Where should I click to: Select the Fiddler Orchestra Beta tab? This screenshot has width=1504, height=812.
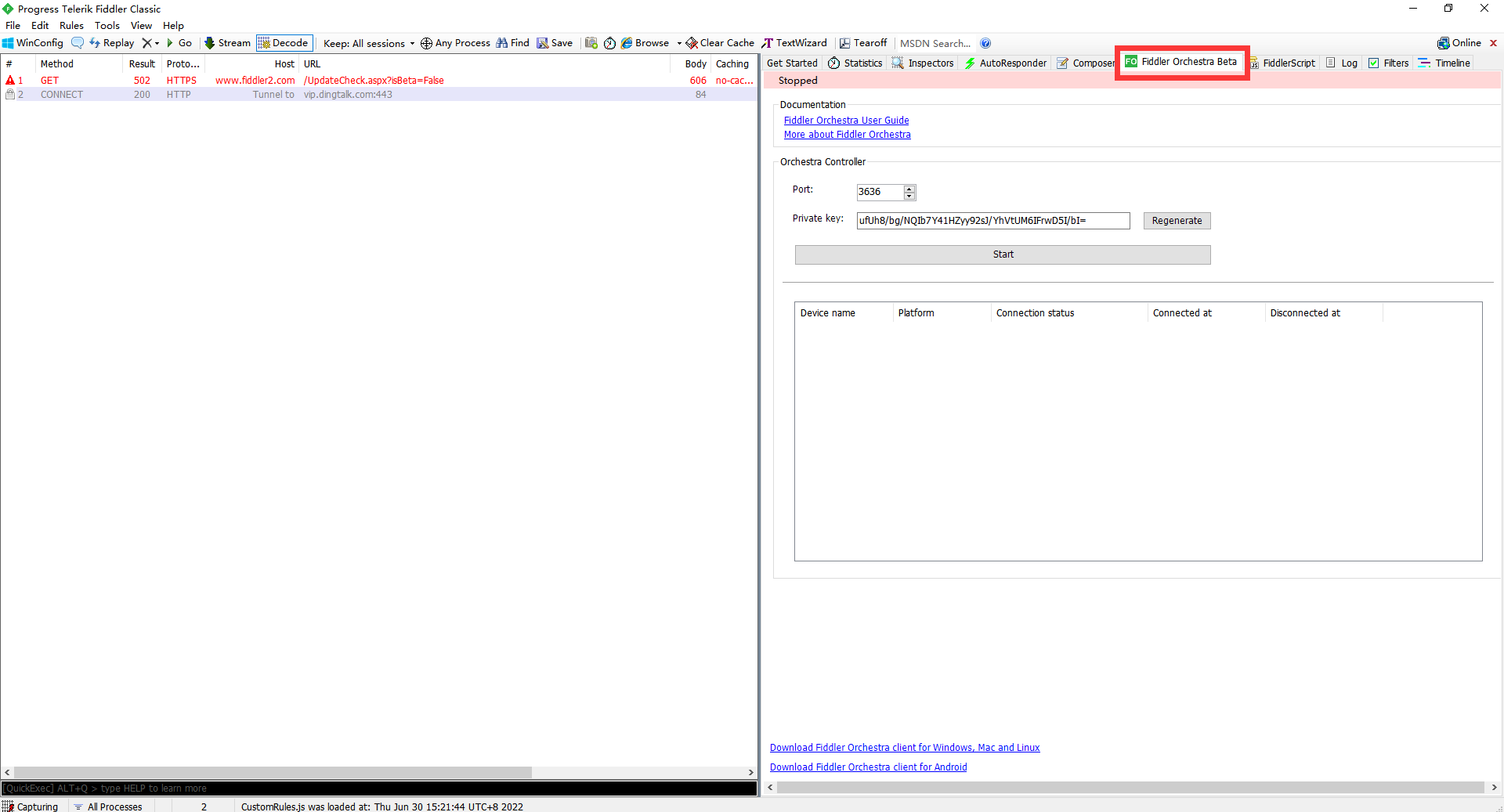[x=1181, y=62]
